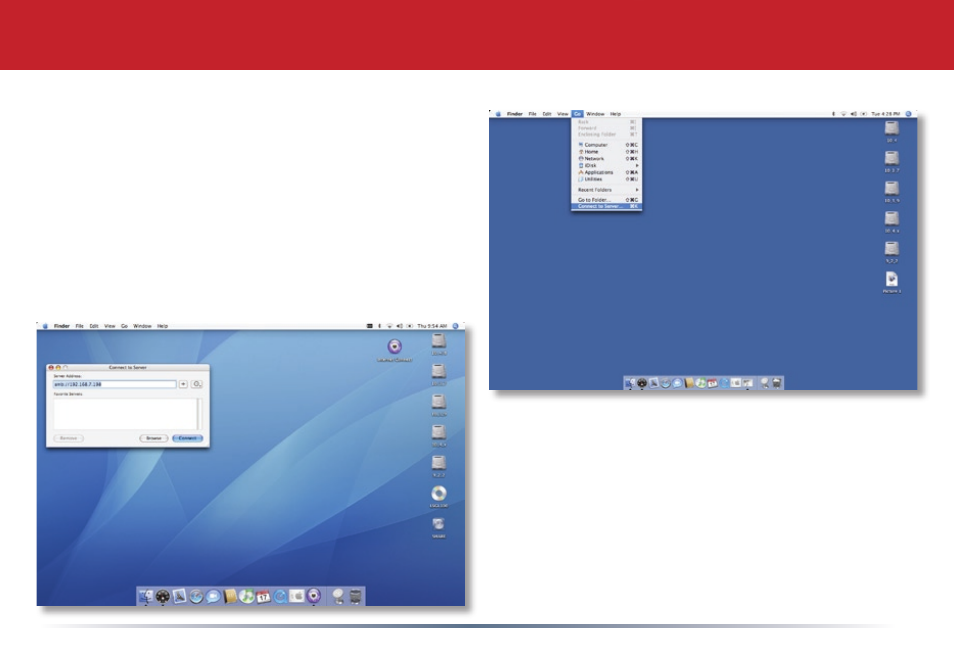Open Finder from the dock below Connect to Server
This screenshot has height=660, width=954.
pos(146,597)
